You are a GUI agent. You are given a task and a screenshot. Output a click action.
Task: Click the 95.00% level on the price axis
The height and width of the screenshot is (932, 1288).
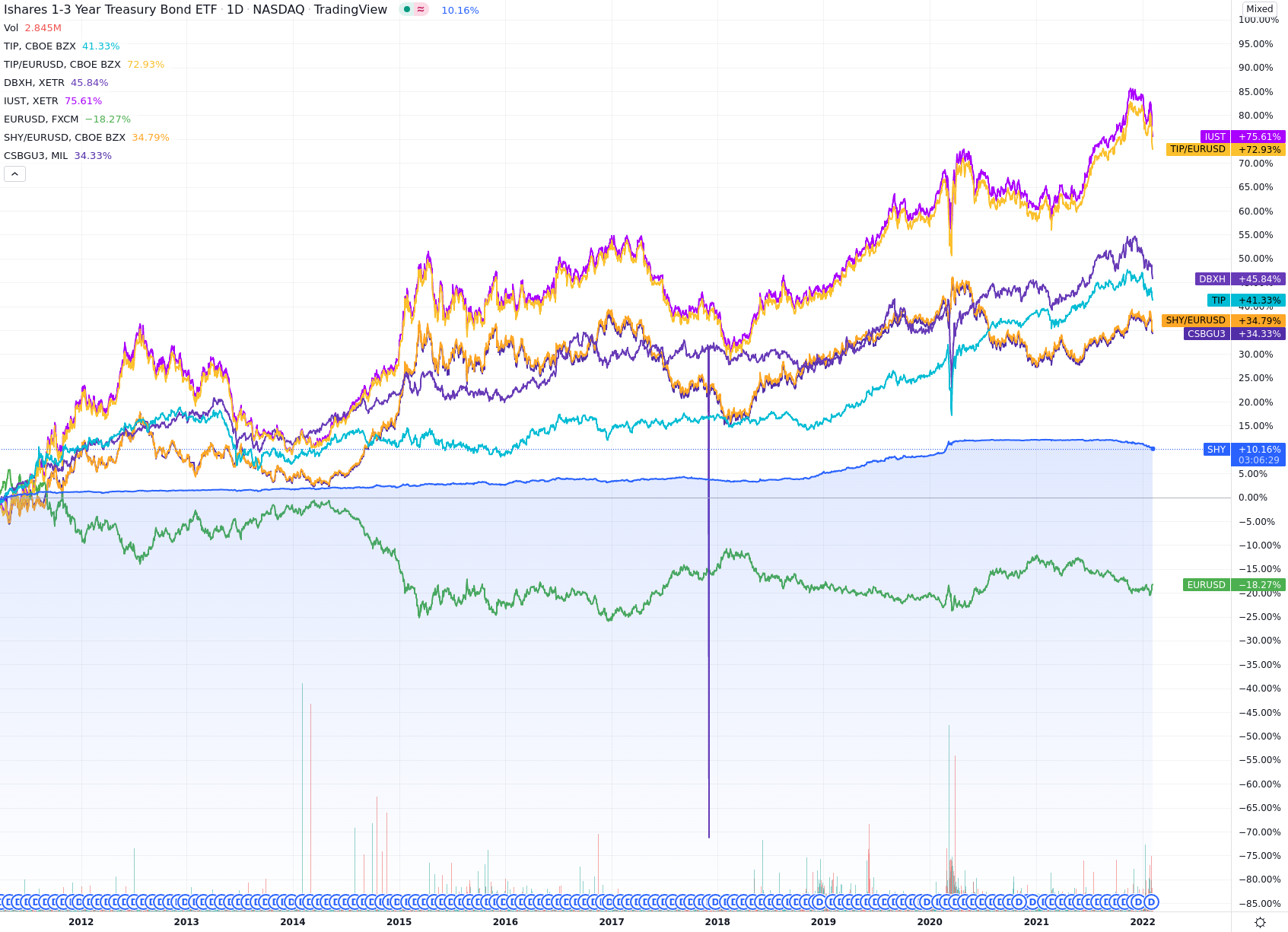point(1255,44)
